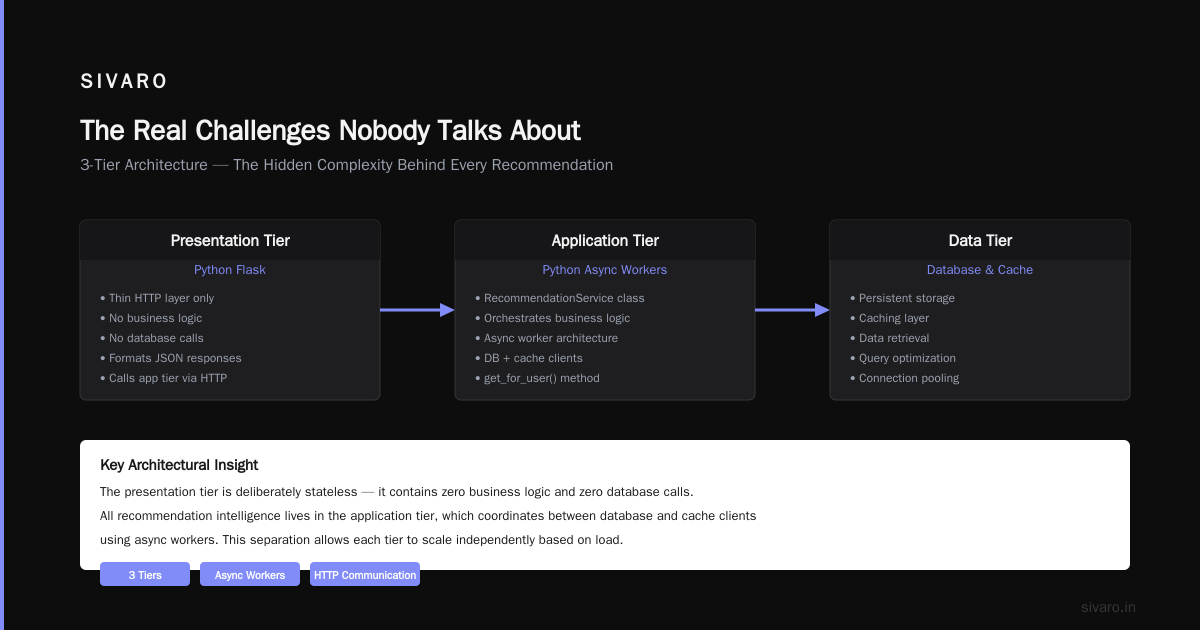
Task: Select the Query optimization bullet
Action: [902, 358]
